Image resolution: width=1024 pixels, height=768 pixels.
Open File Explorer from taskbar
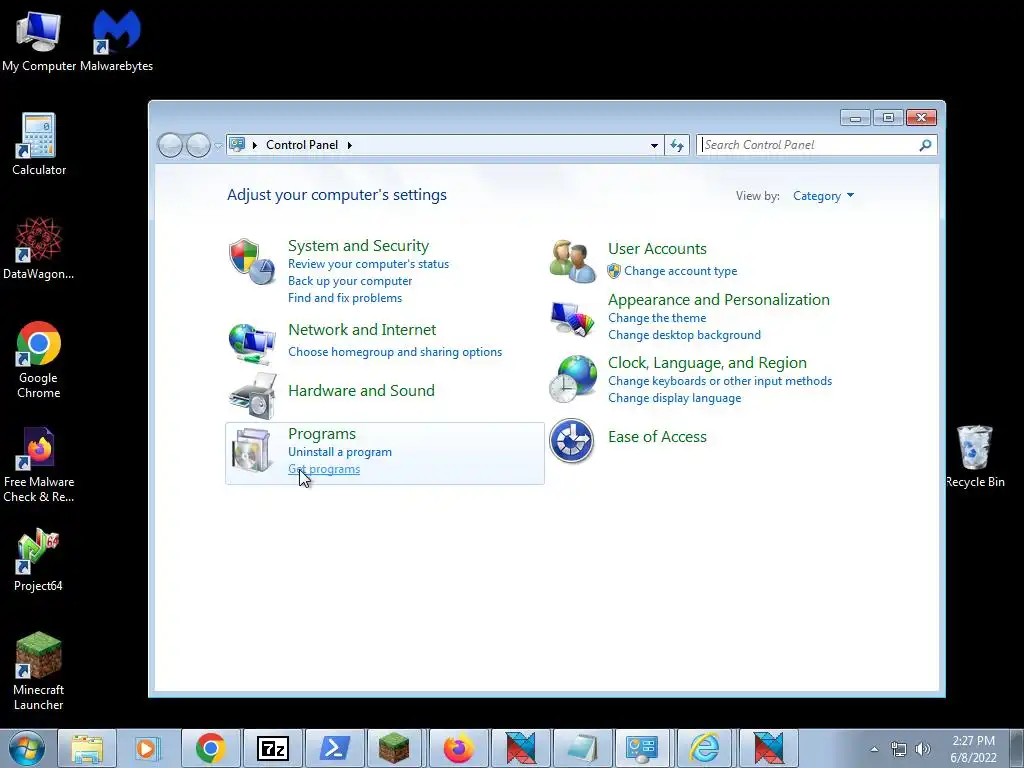click(87, 748)
